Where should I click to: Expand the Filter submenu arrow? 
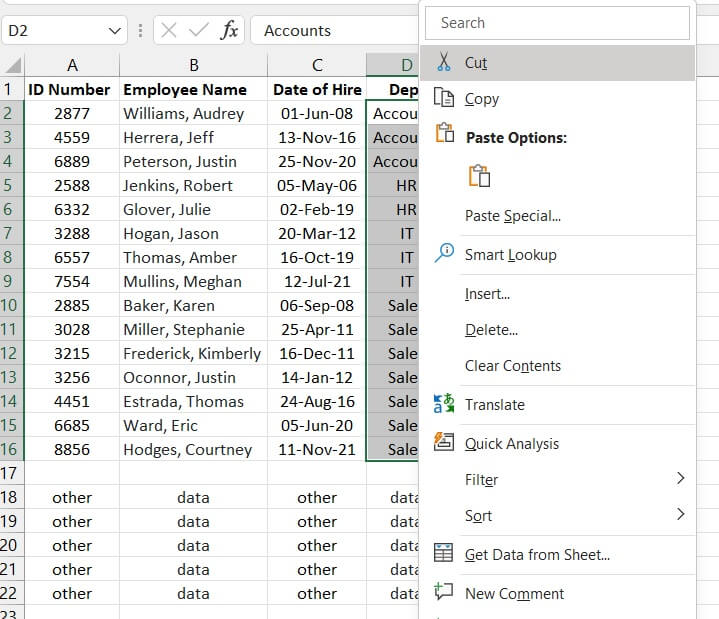(680, 479)
